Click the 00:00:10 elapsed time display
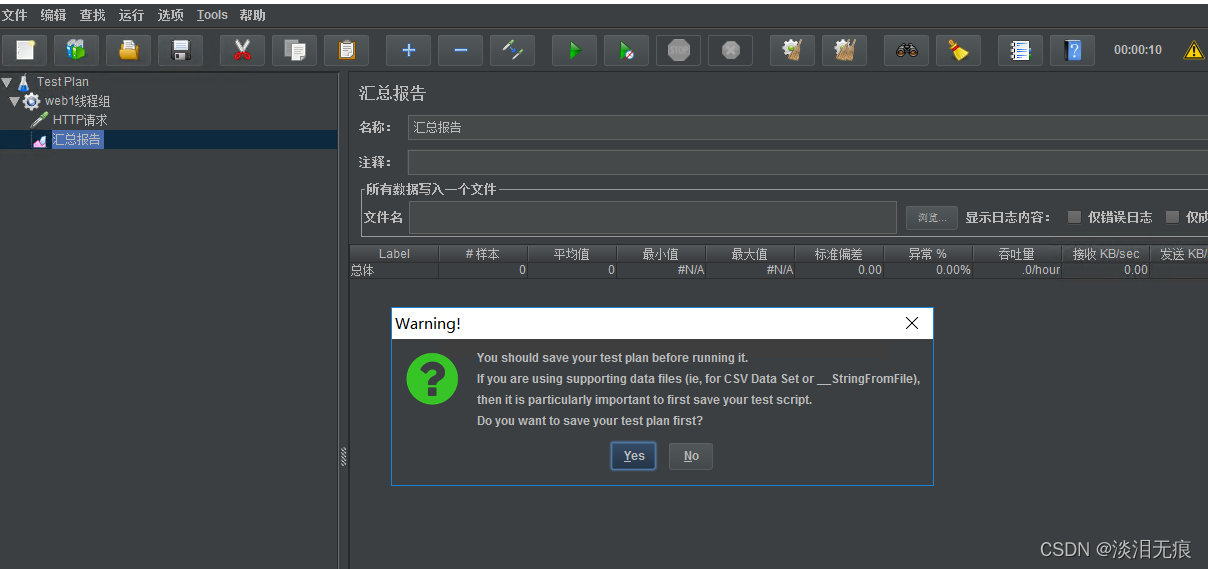Viewport: 1208px width, 569px height. [x=1138, y=50]
